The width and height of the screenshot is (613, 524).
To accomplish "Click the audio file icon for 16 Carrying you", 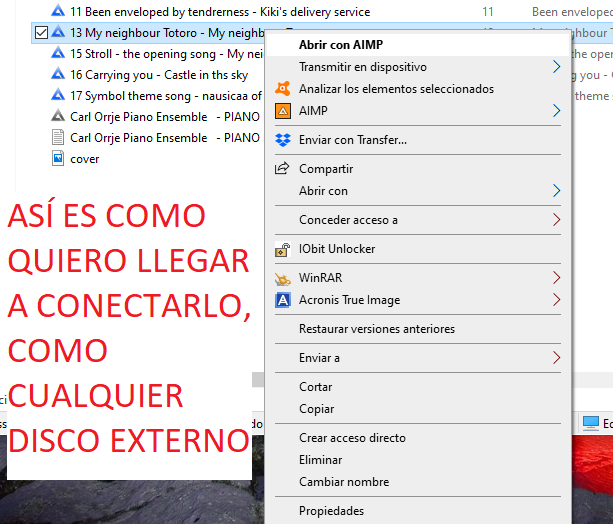I will pyautogui.click(x=58, y=75).
